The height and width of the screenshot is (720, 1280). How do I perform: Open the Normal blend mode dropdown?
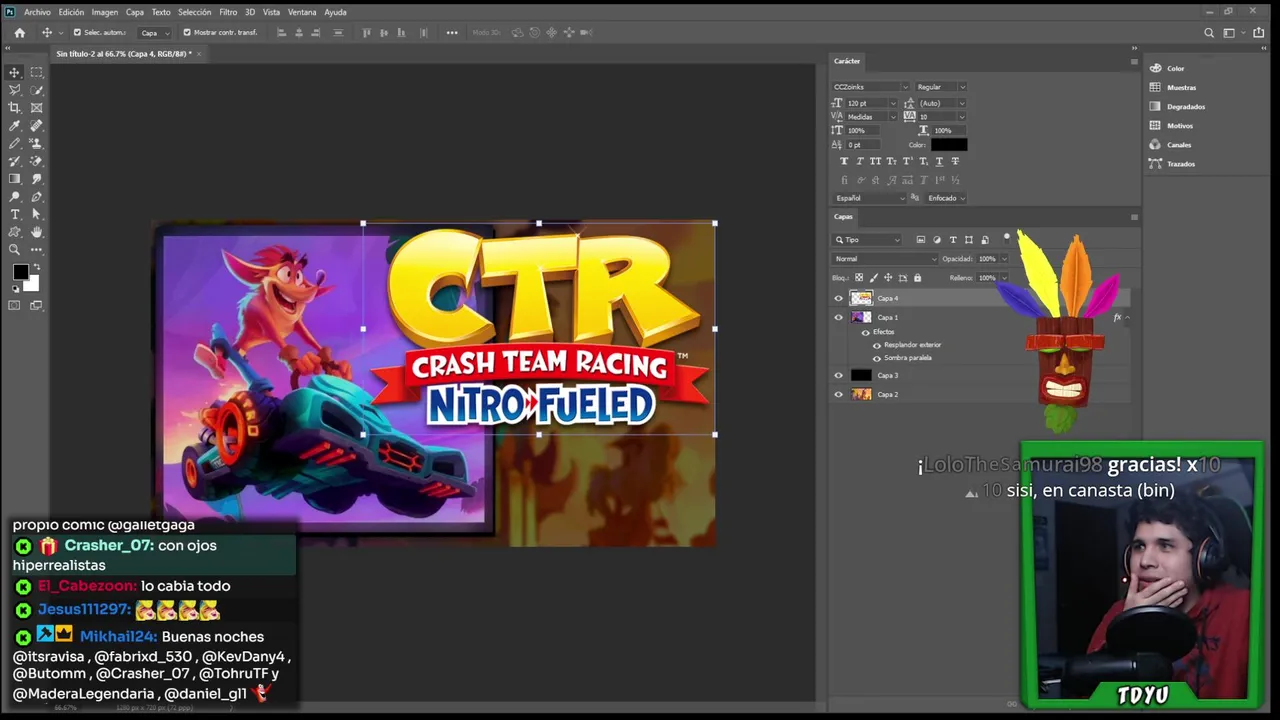pyautogui.click(x=885, y=259)
